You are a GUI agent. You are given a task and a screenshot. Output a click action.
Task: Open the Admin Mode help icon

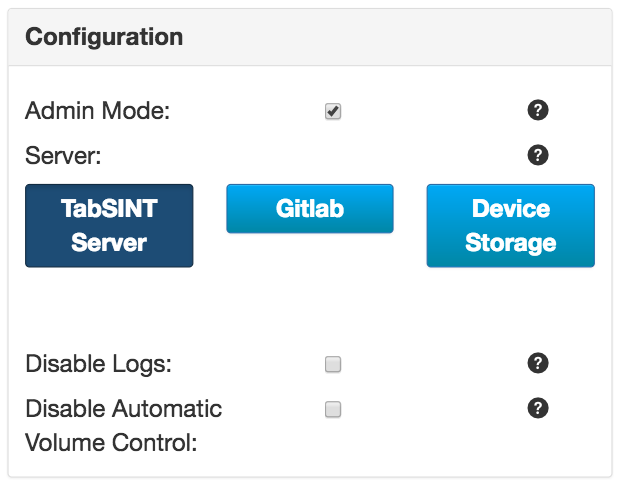(538, 110)
